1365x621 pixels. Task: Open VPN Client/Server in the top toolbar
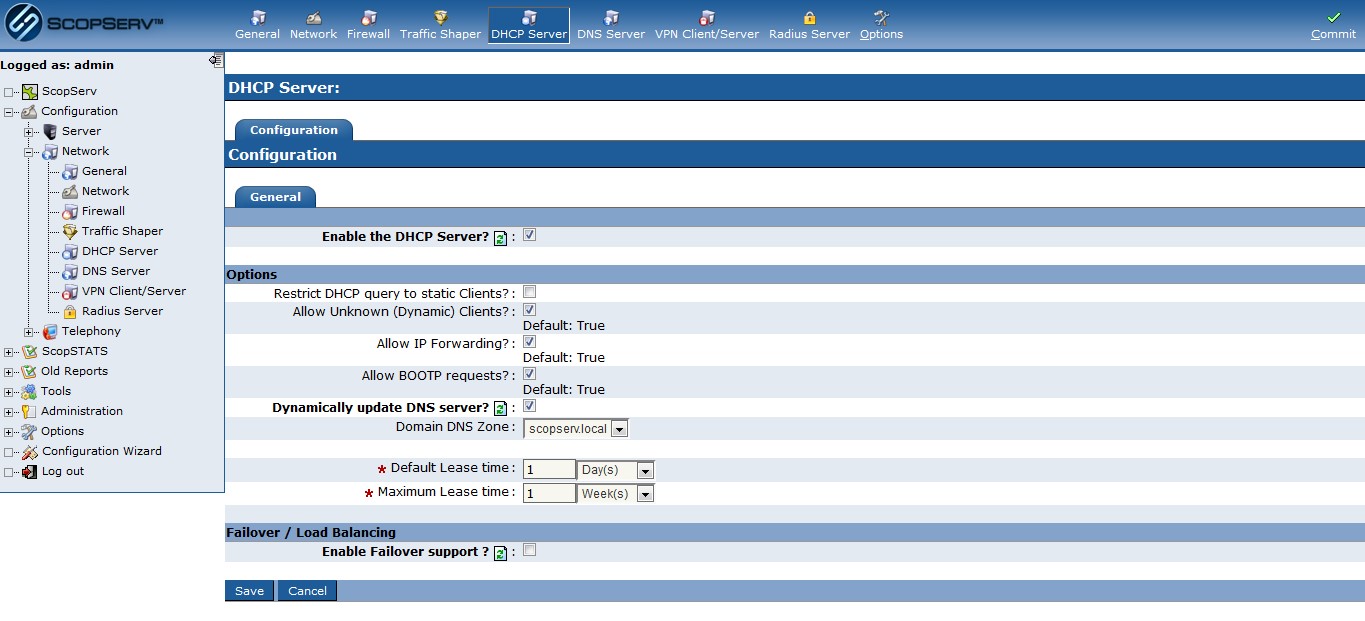707,26
